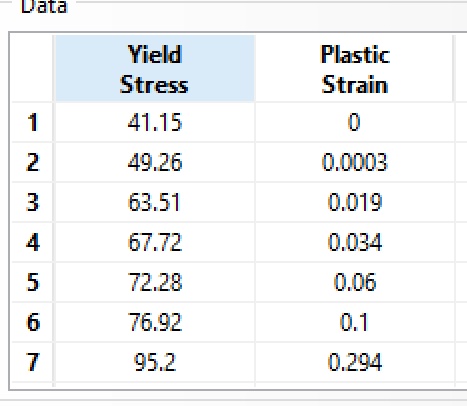Click yield stress cell 72.28
This screenshot has height=406, width=467.
click(x=155, y=282)
